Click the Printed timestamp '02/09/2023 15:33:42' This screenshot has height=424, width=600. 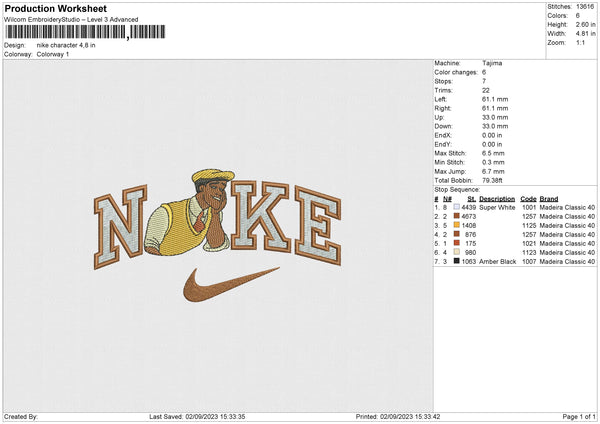coord(410,416)
